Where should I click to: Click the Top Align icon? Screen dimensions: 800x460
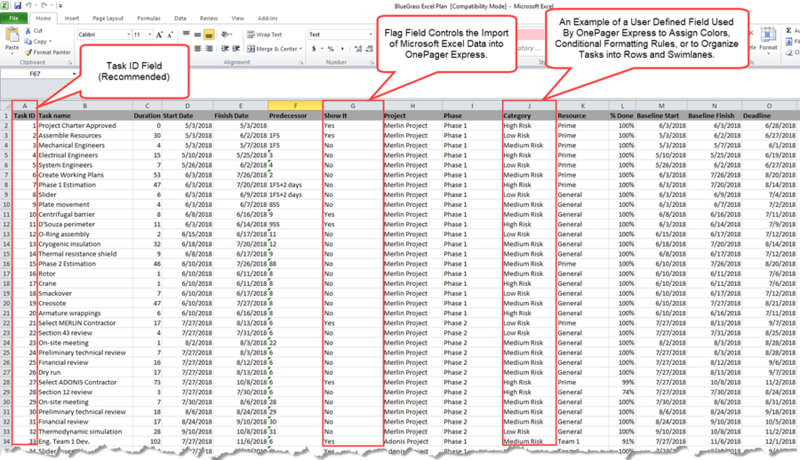click(186, 34)
